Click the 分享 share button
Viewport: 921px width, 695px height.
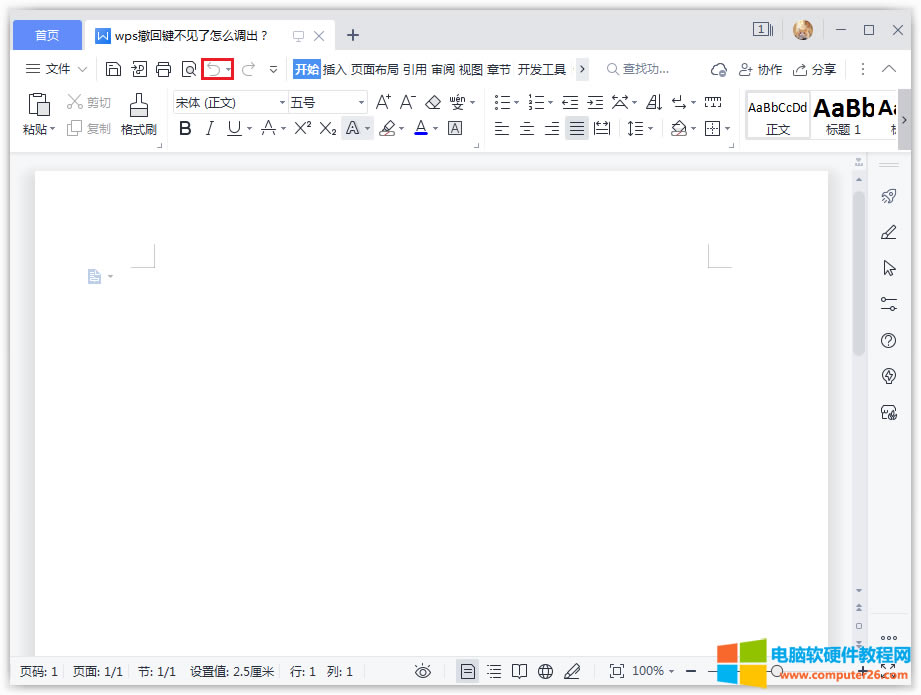[814, 69]
